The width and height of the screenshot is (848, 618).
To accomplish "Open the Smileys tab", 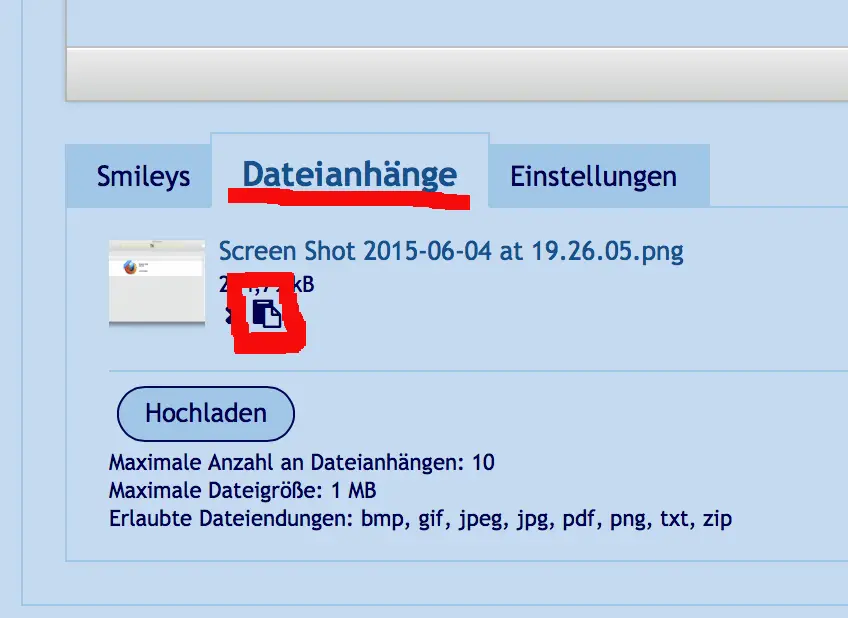I will 143,177.
